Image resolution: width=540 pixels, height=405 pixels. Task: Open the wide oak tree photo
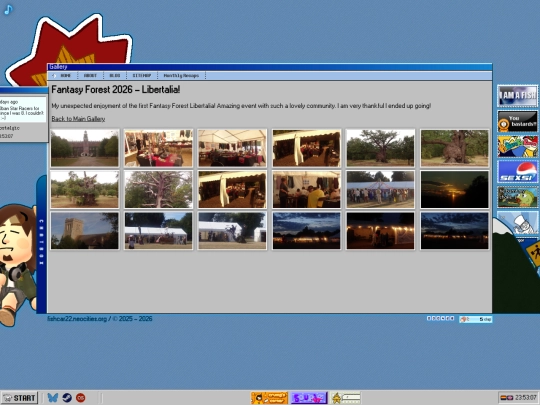[x=380, y=148]
